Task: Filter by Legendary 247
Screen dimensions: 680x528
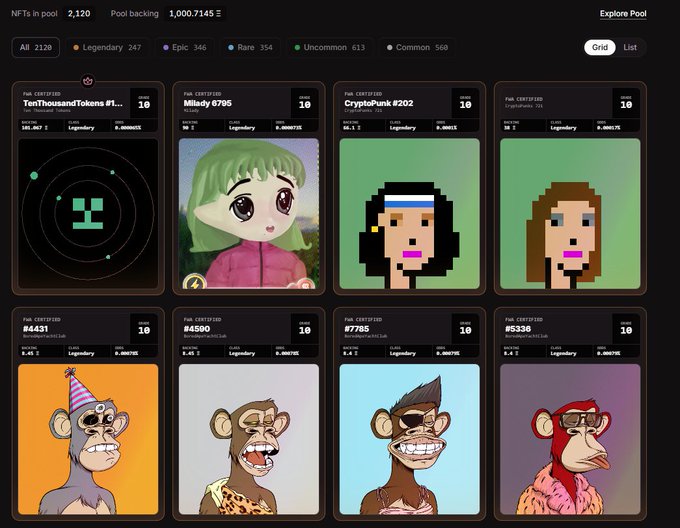Action: 107,47
